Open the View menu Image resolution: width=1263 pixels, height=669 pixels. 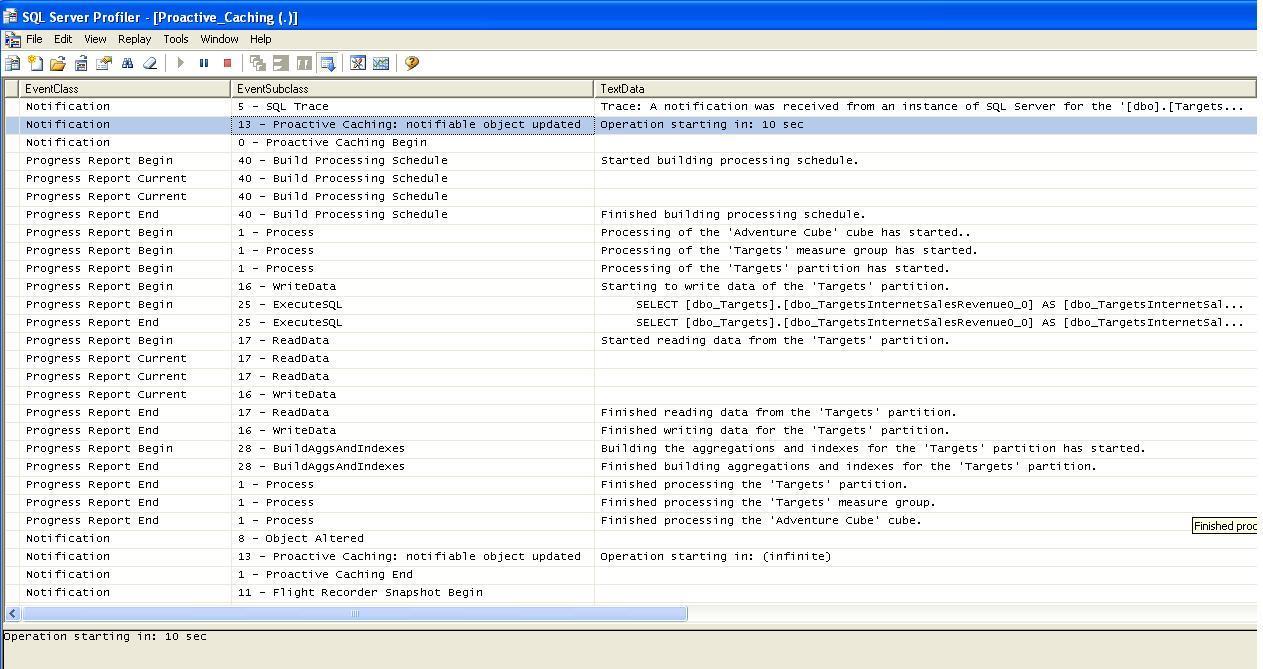point(95,39)
